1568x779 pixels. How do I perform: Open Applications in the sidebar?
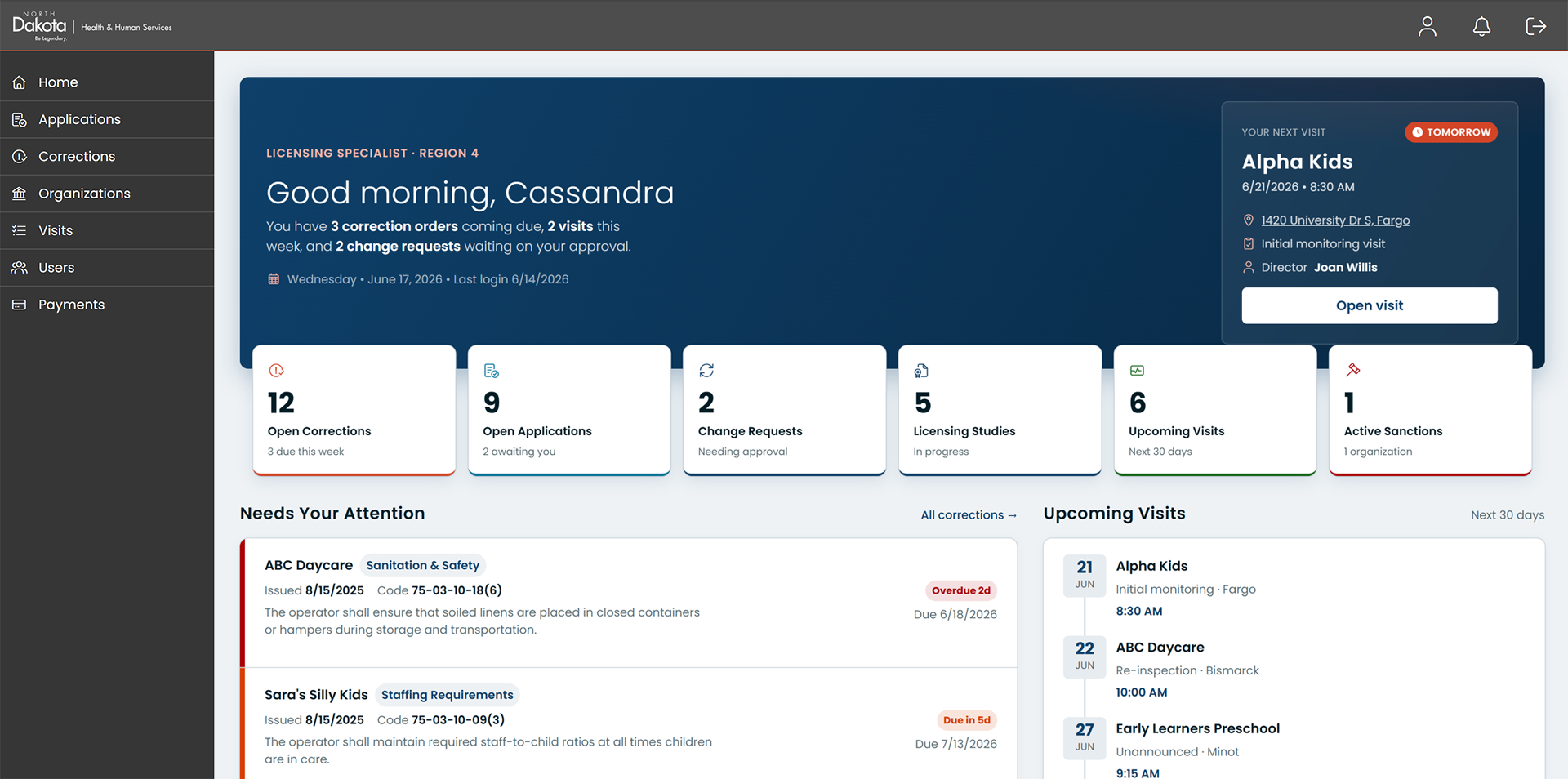point(107,119)
